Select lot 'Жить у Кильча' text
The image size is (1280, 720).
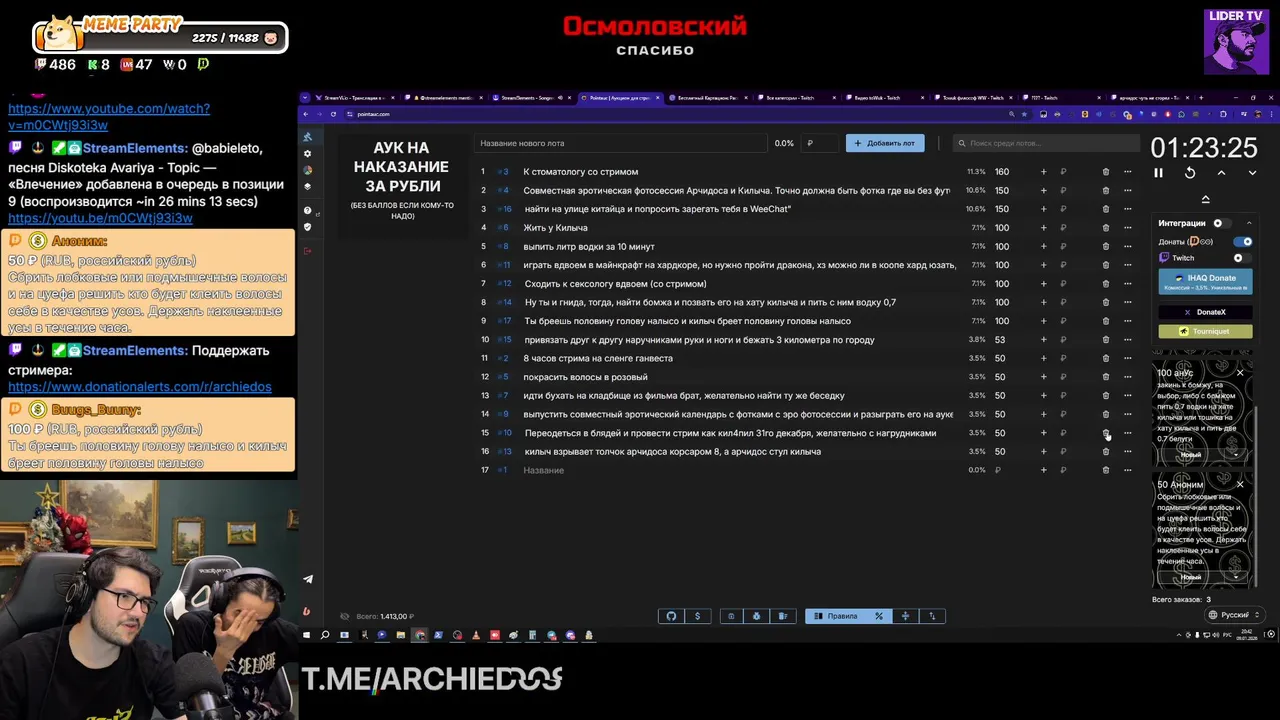click(x=555, y=228)
